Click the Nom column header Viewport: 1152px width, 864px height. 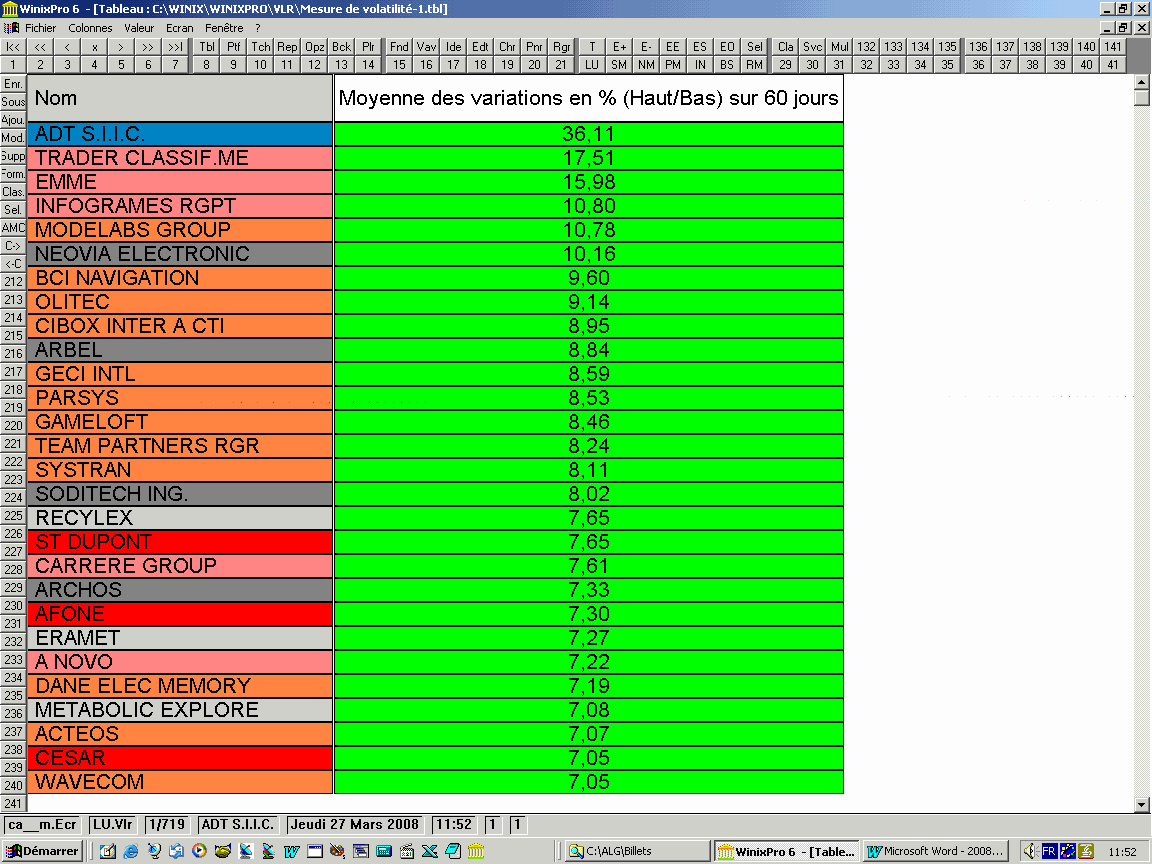180,98
